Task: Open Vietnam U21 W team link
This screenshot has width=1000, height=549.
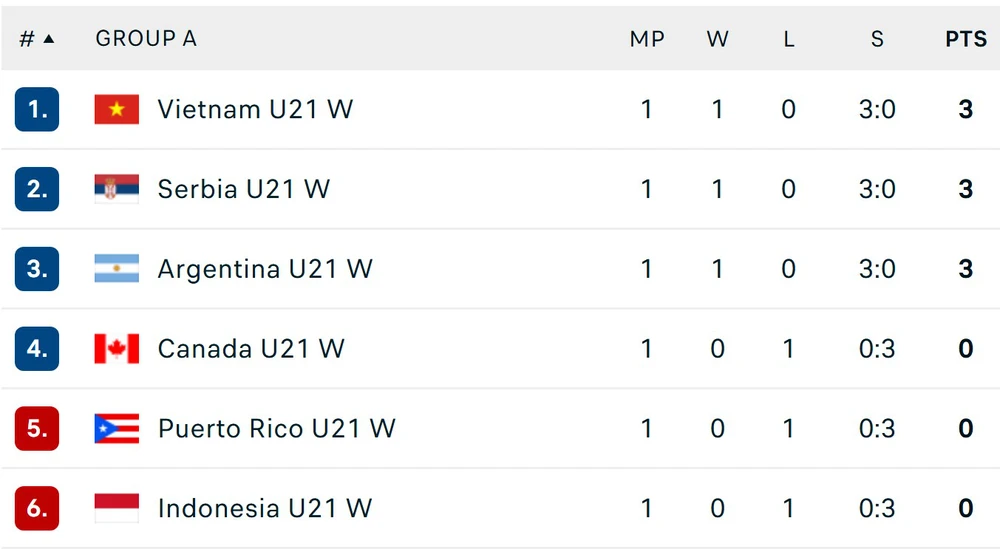Action: (255, 109)
